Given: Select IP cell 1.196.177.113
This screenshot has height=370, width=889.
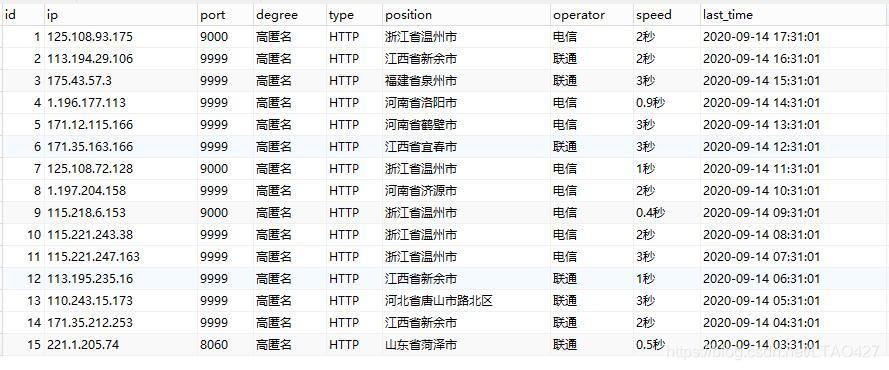Looking at the screenshot, I should pyautogui.click(x=86, y=103).
